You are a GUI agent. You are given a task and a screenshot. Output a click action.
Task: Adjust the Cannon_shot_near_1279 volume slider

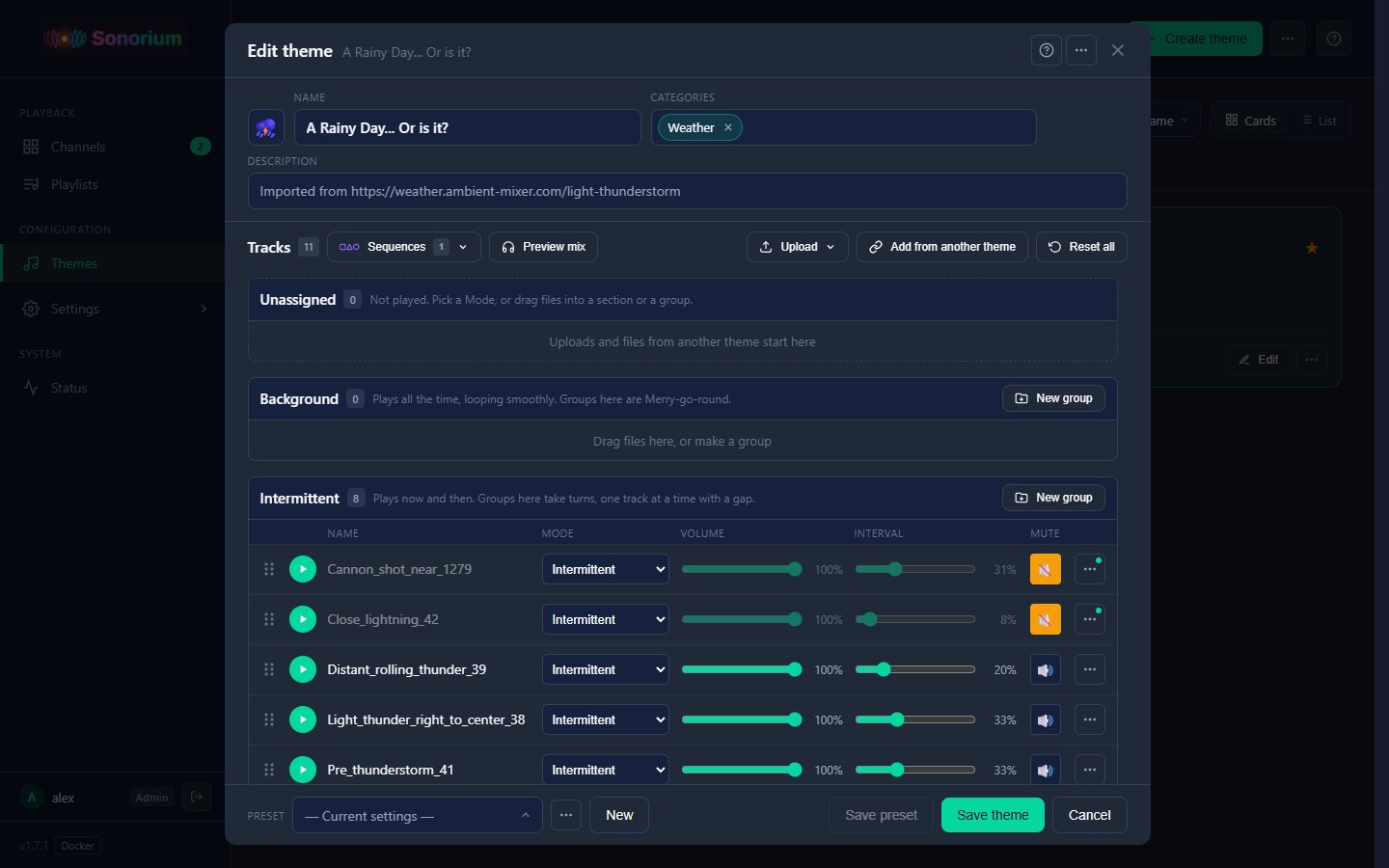pos(741,569)
